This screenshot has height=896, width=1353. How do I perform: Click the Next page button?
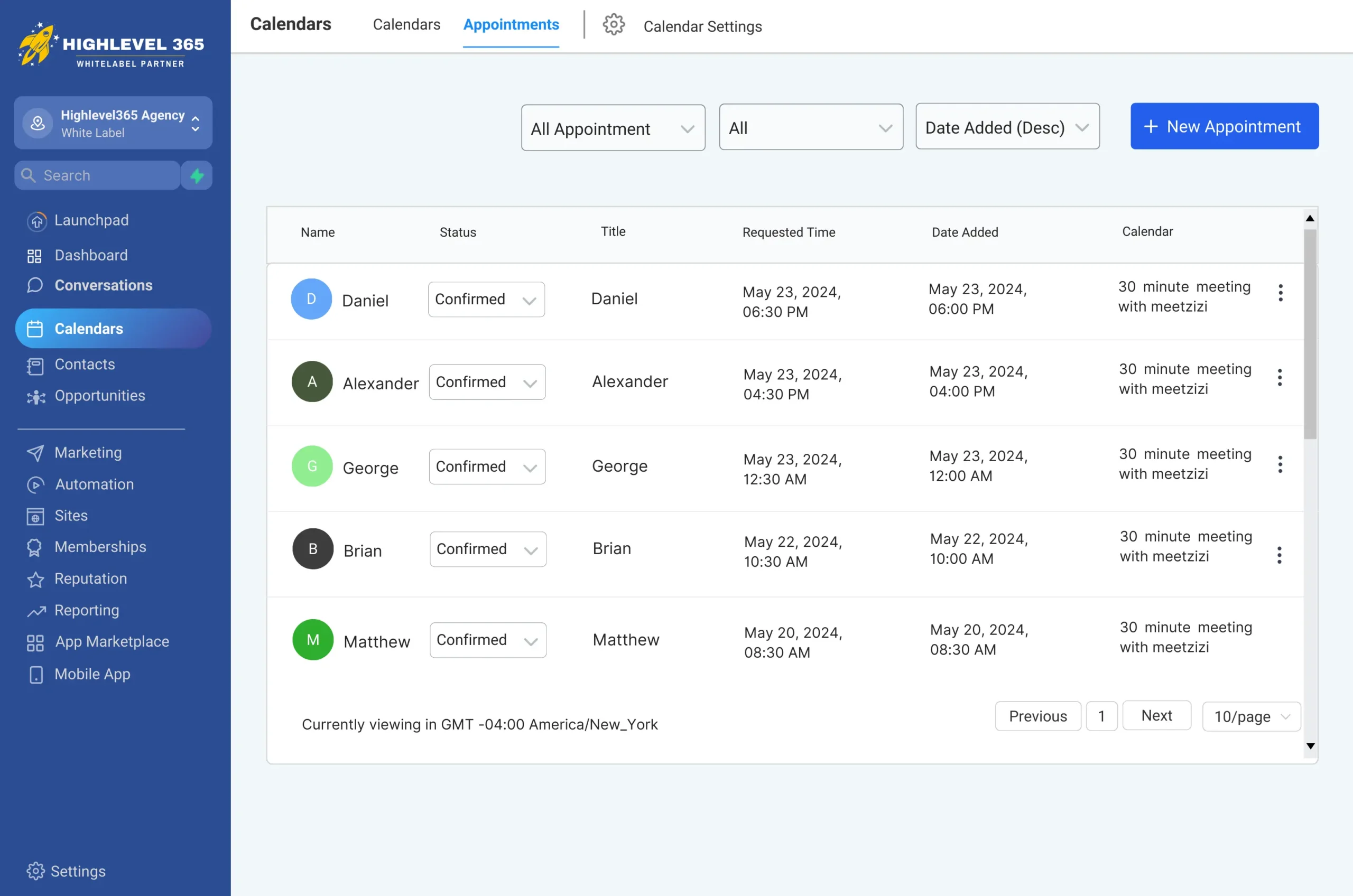click(1156, 715)
